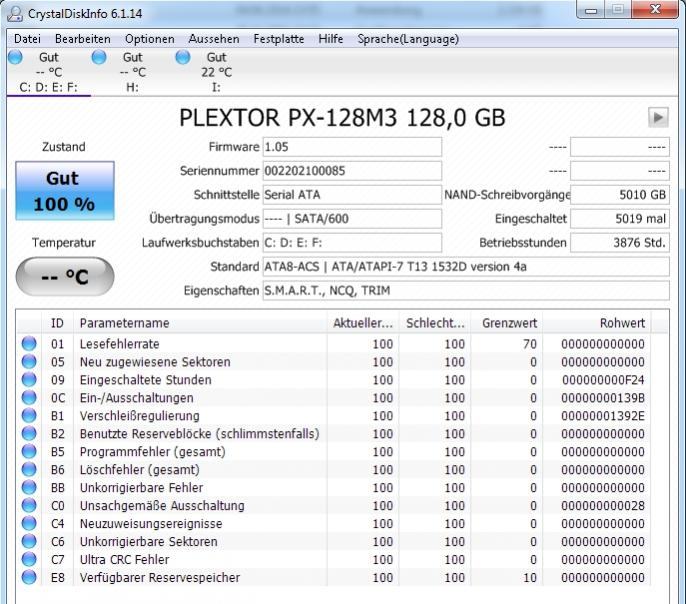This screenshot has height=604, width=686.
Task: Click status orb for Ein-/Ausschaltungen row
Action: click(29, 398)
